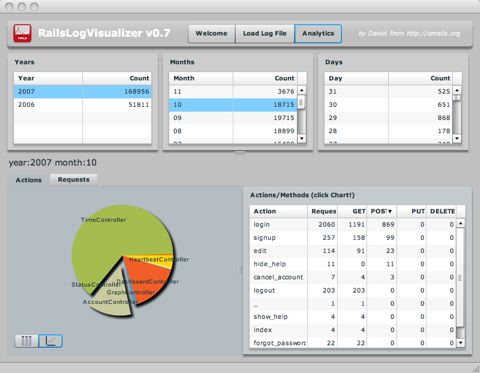Select the login action row
480x373 pixels.
(353, 224)
